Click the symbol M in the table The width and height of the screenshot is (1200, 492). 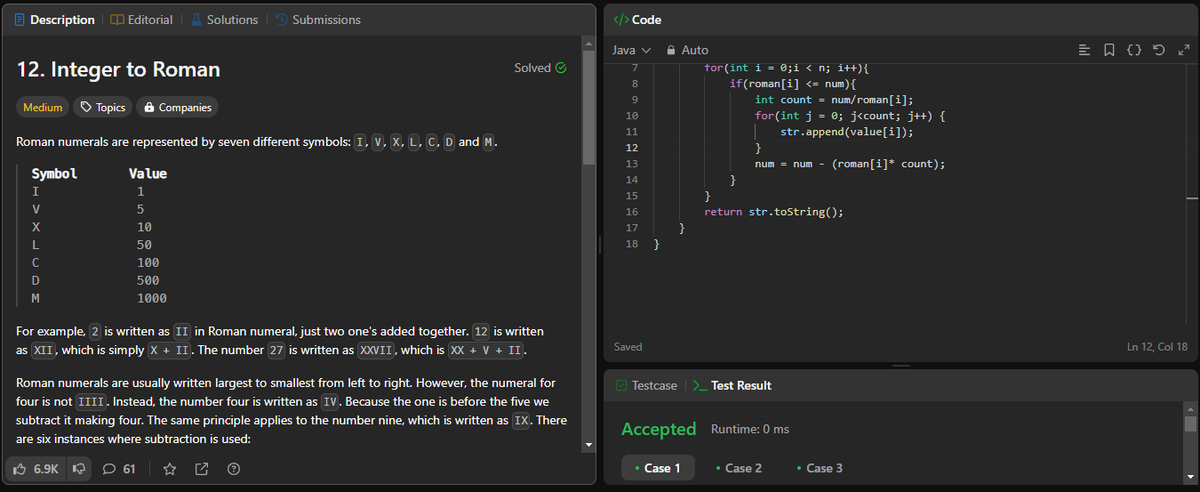click(x=36, y=299)
